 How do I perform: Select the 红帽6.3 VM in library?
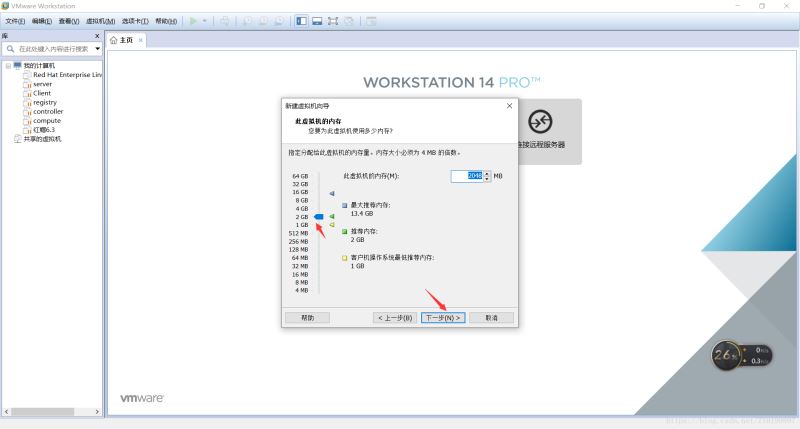coord(44,130)
